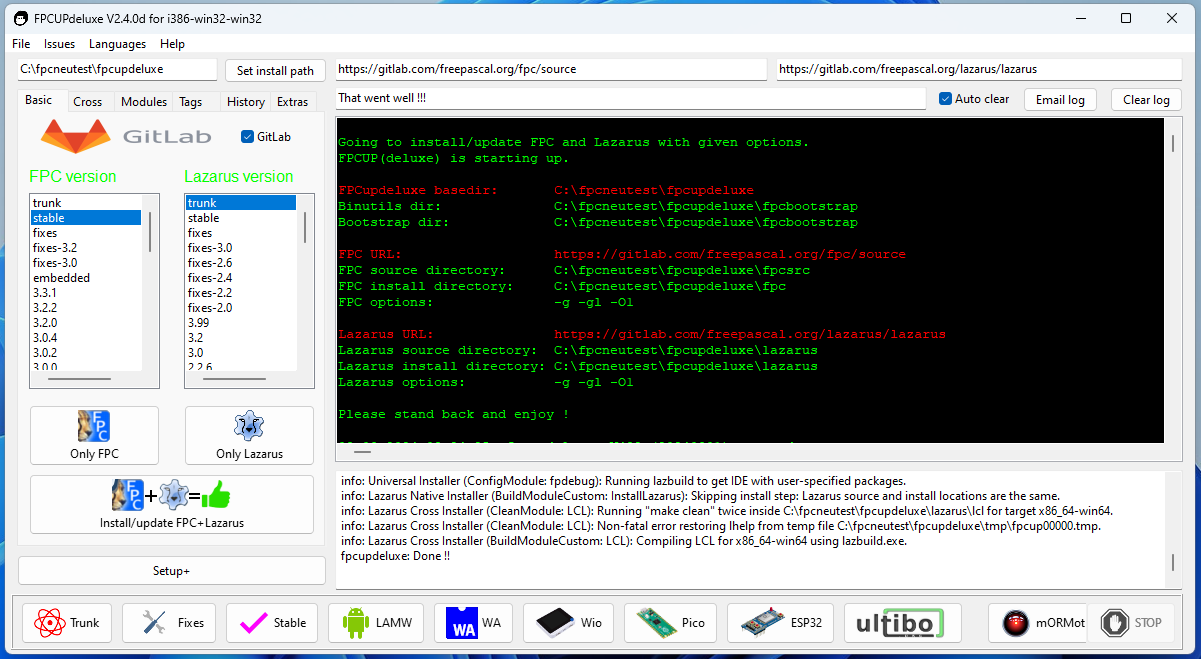Click the ESP32 board icon button
The height and width of the screenshot is (659, 1201).
click(x=780, y=622)
